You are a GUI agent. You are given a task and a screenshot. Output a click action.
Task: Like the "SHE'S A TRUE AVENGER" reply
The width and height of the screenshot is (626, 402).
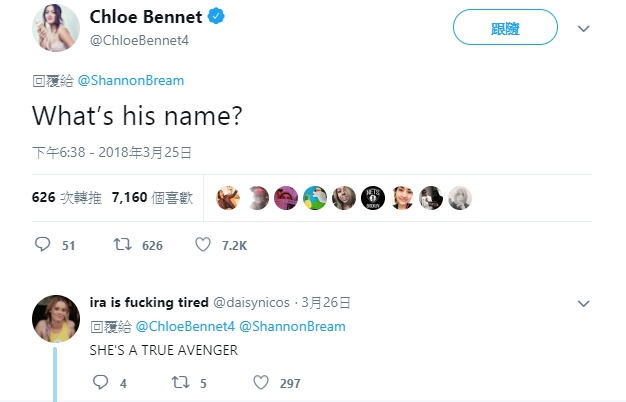pyautogui.click(x=261, y=382)
